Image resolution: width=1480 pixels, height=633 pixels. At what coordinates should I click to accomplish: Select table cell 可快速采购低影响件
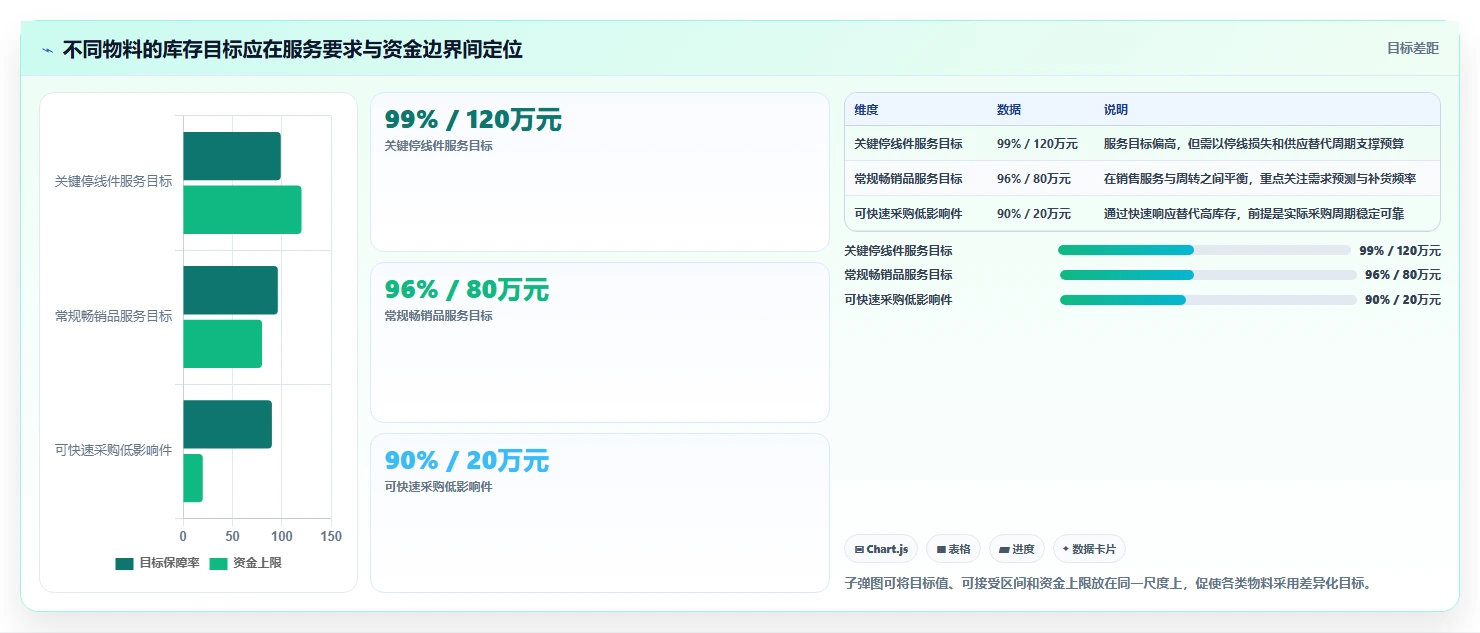(x=908, y=214)
